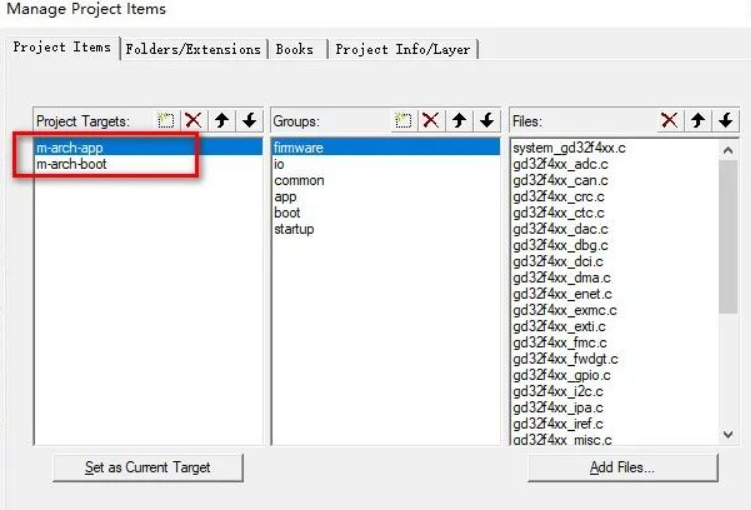This screenshot has height=510, width=751.
Task: Move file down using Files arrow icon
Action: tap(725, 120)
